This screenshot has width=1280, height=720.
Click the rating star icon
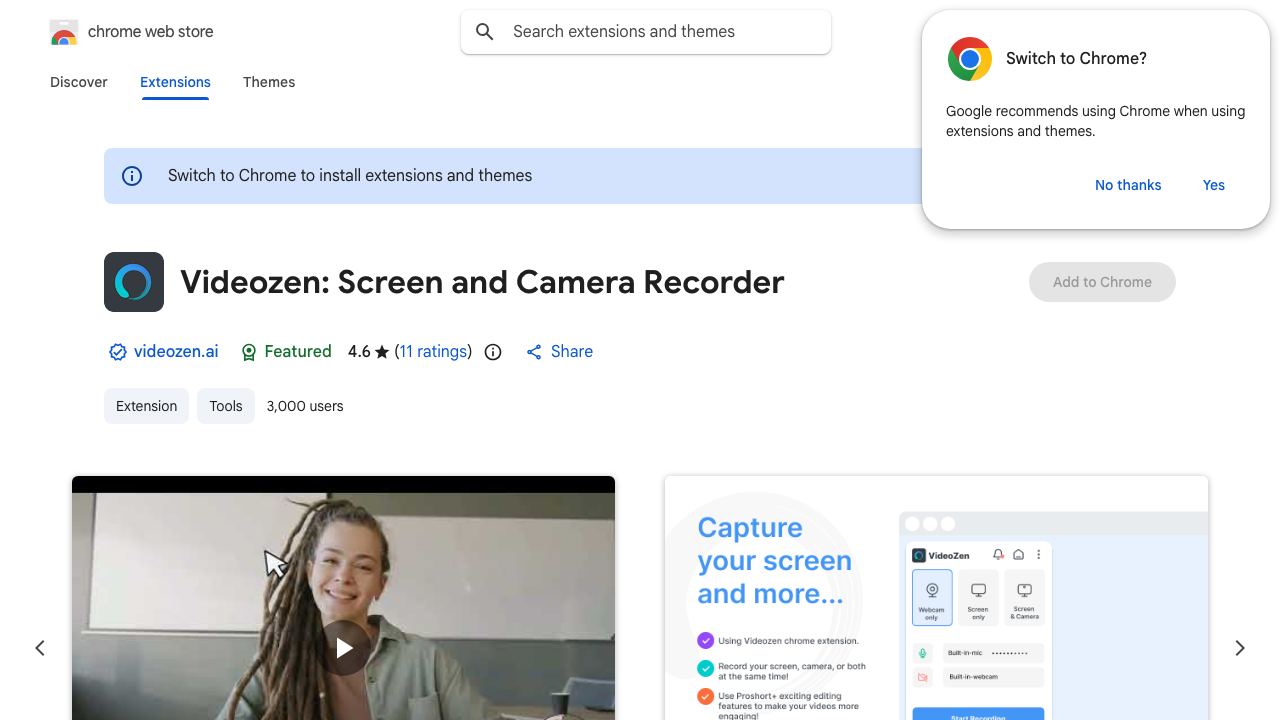[382, 352]
